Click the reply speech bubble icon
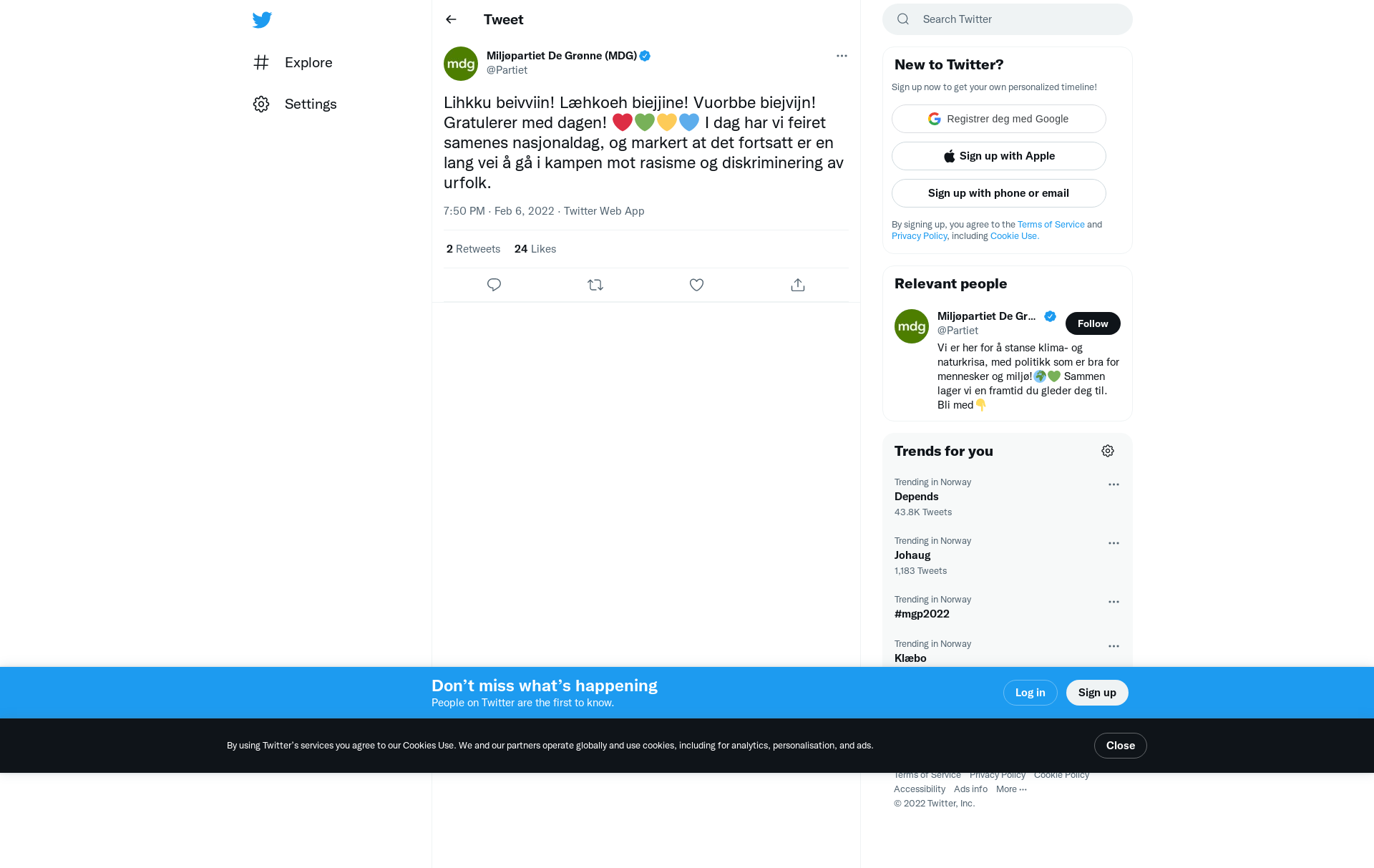The height and width of the screenshot is (868, 1374). click(x=494, y=285)
